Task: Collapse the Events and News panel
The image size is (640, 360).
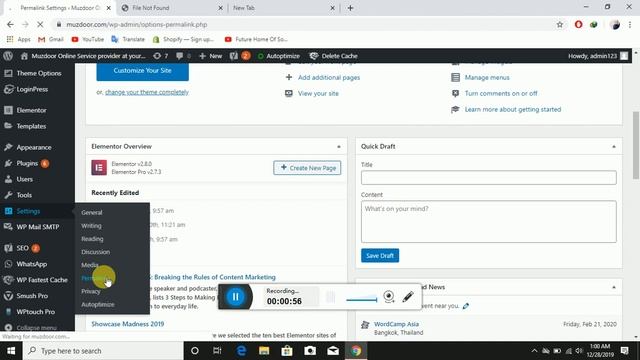Action: (x=614, y=287)
